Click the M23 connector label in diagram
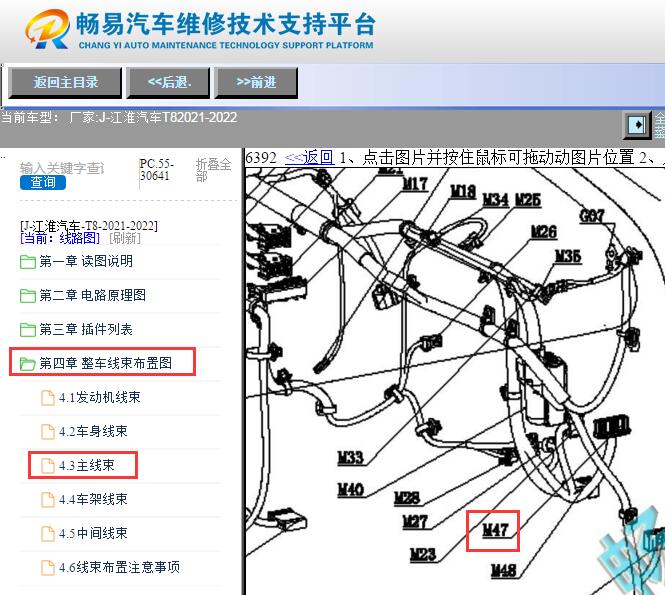Screen dimensions: 665x595 [423, 554]
